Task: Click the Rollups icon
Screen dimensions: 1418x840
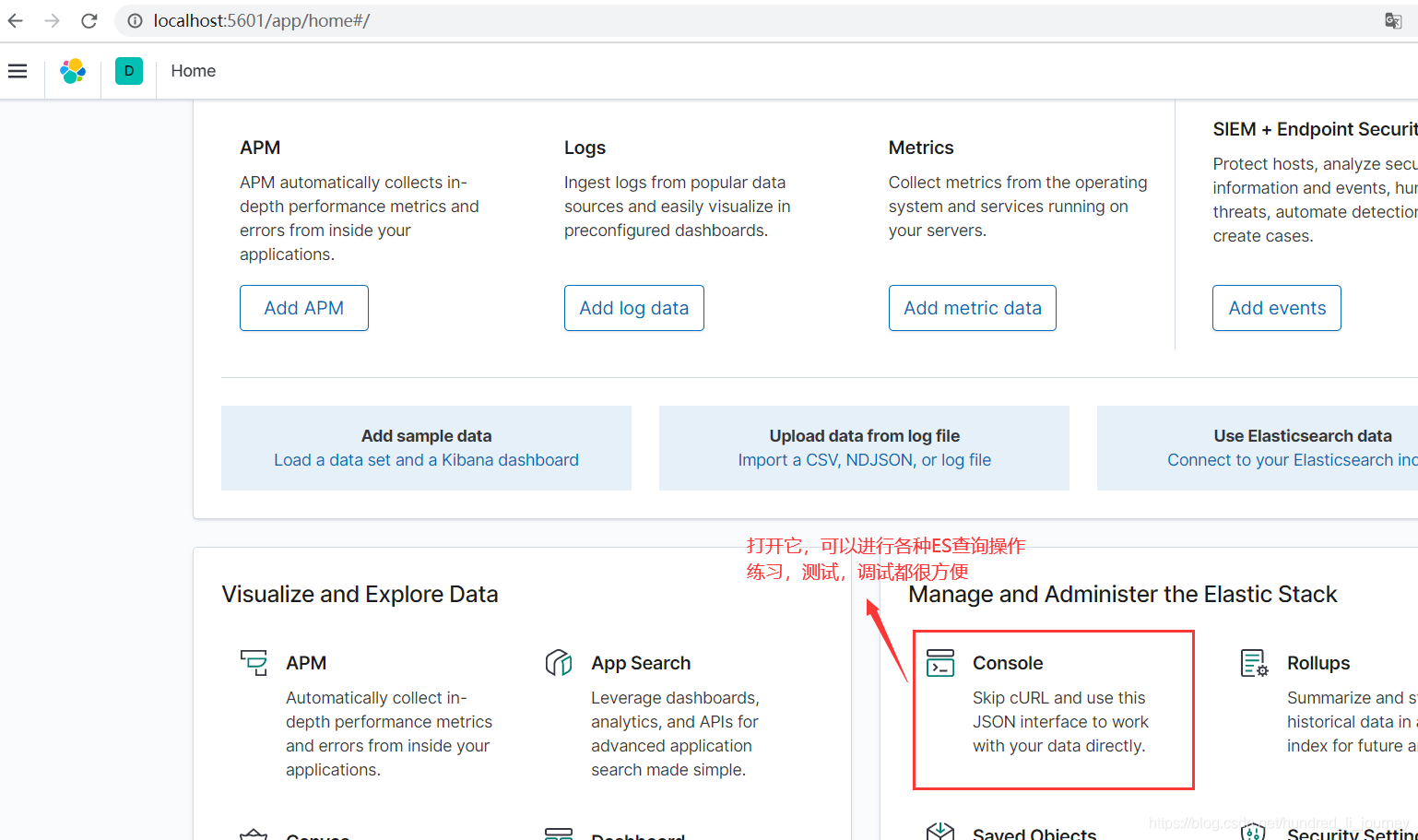Action: [1255, 663]
